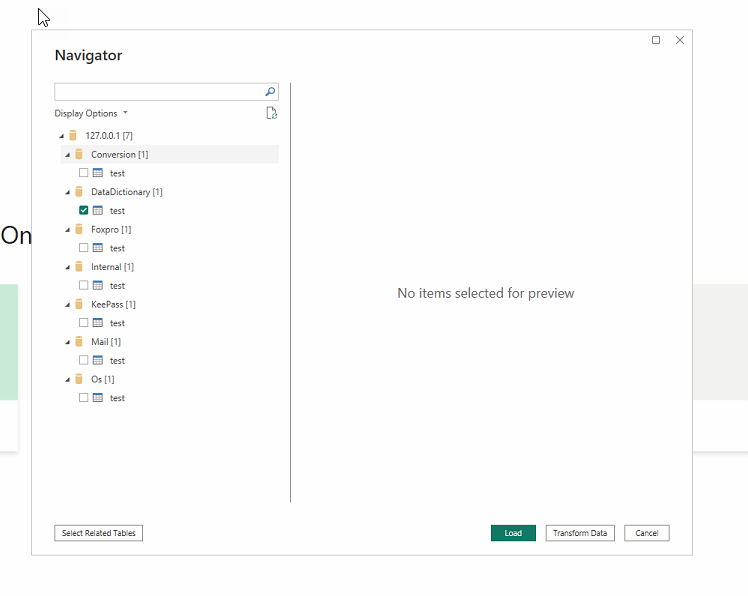748x596 pixels.
Task: Select test label under Conversion
Action: click(x=117, y=173)
